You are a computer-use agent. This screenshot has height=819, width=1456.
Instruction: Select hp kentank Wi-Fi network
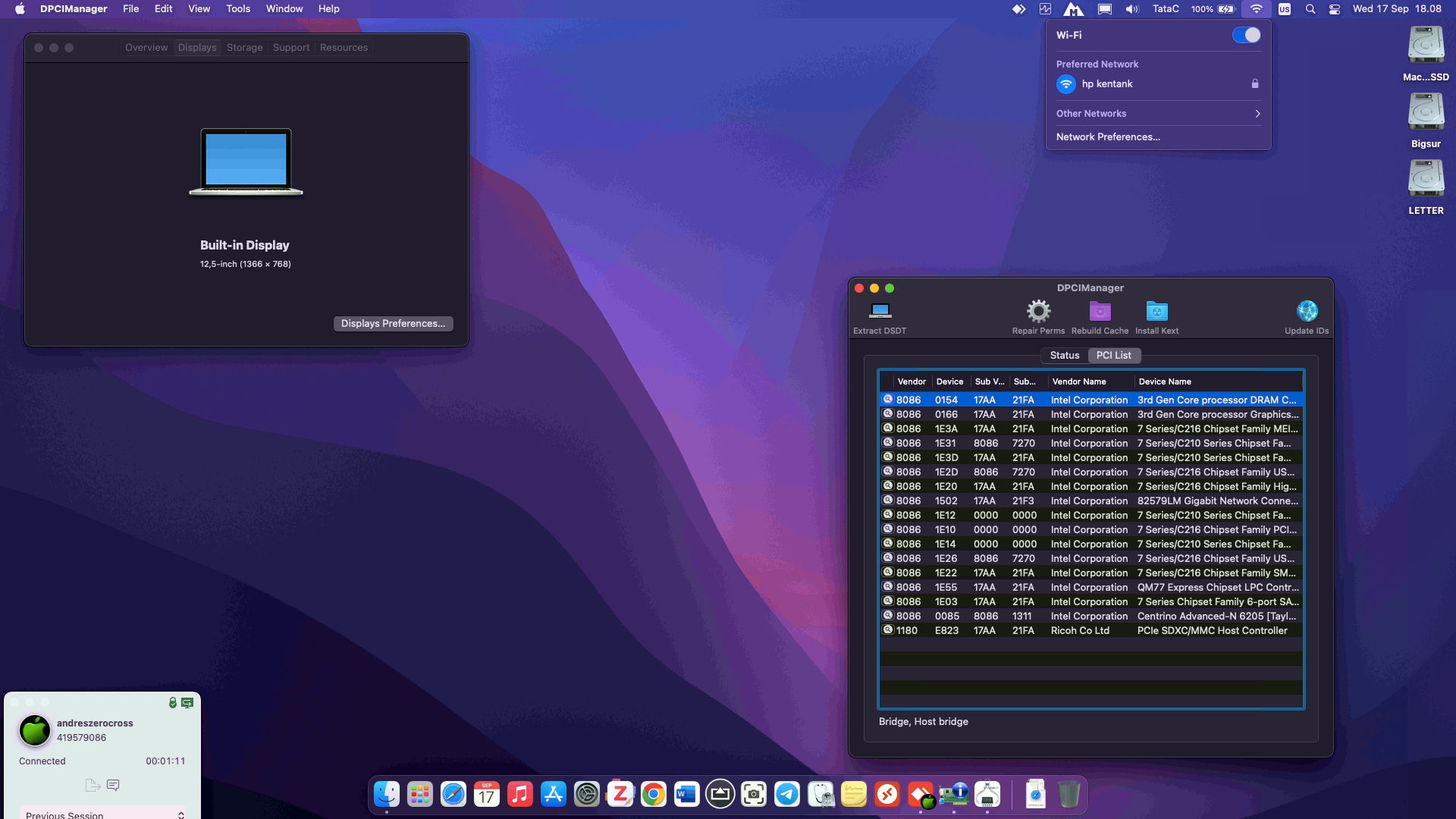(x=1158, y=84)
